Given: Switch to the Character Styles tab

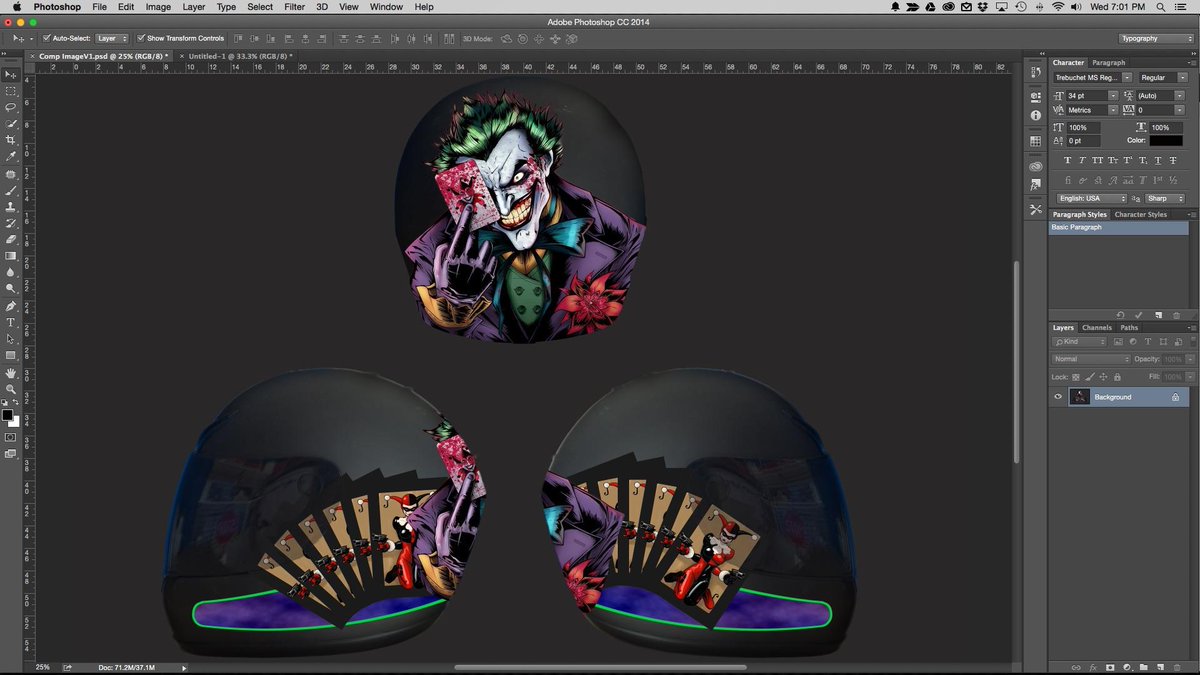Looking at the screenshot, I should (x=1141, y=214).
